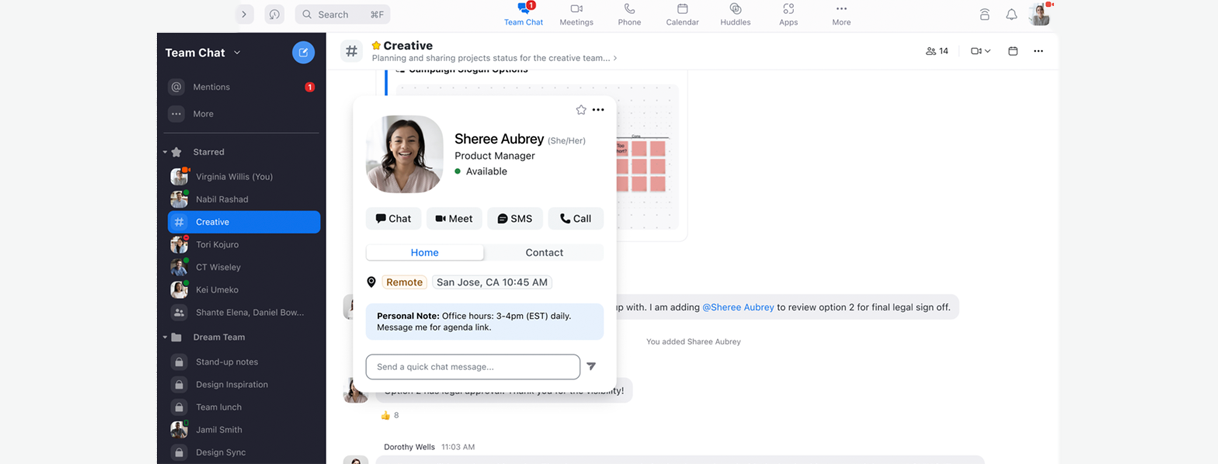
Task: Open chat with Kei Umeko
Action: [x=244, y=289]
